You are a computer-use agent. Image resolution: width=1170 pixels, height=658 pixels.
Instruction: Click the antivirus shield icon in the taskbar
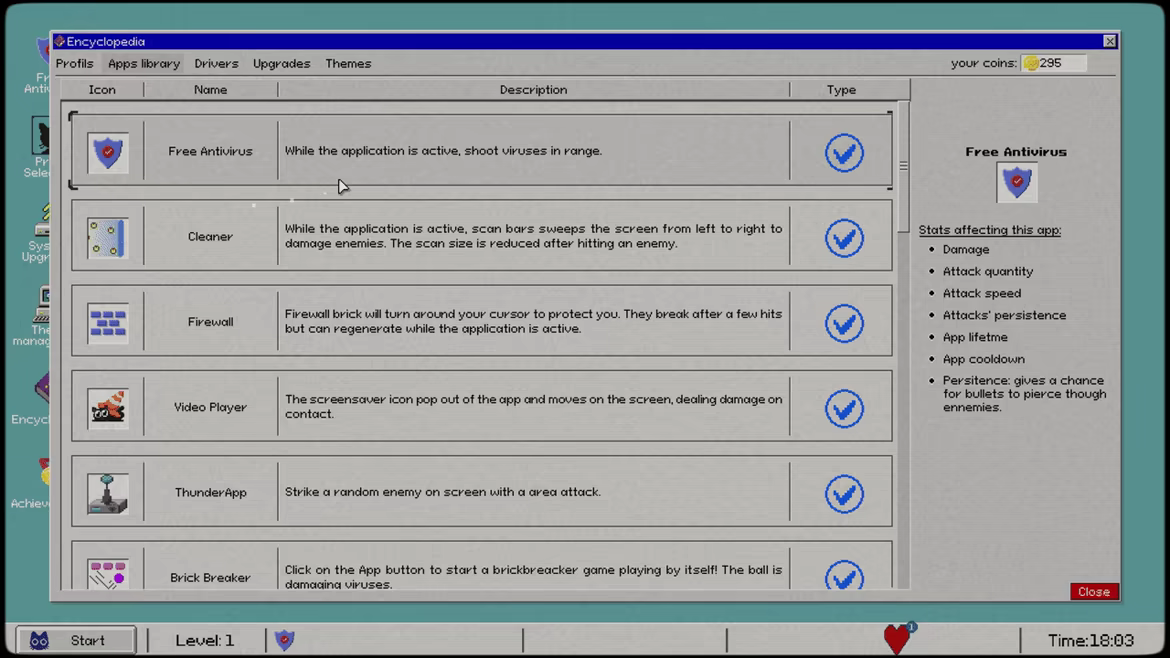click(x=284, y=640)
